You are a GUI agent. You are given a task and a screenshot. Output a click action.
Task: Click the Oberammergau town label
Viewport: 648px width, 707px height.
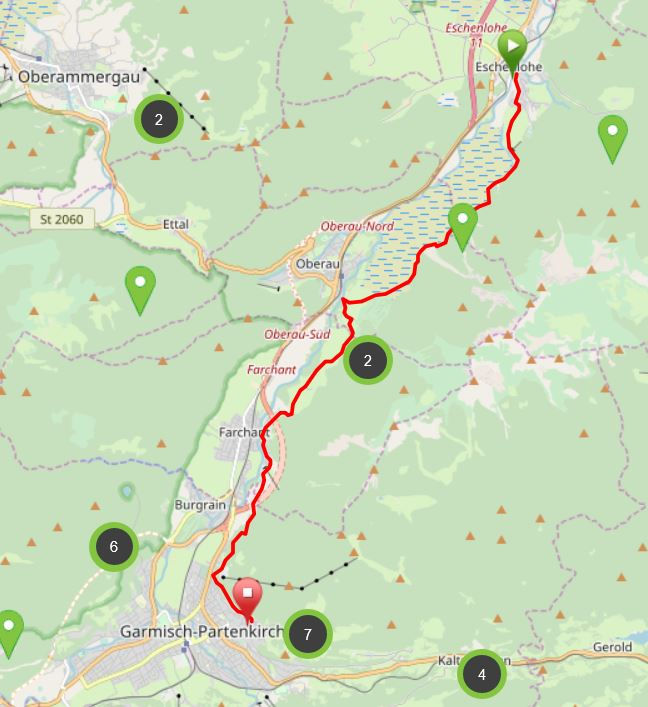[x=79, y=77]
